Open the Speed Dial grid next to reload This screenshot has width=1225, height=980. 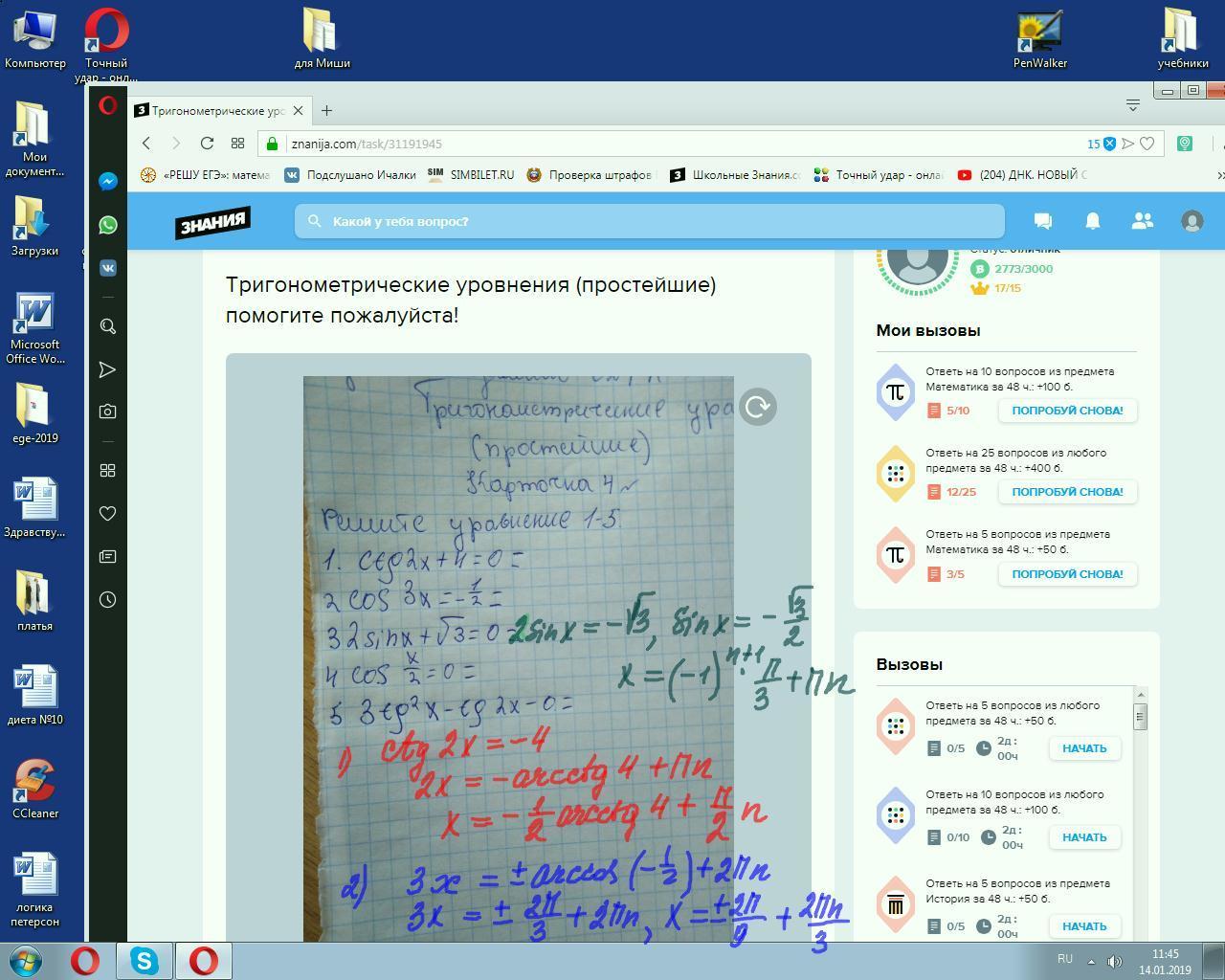[x=237, y=144]
